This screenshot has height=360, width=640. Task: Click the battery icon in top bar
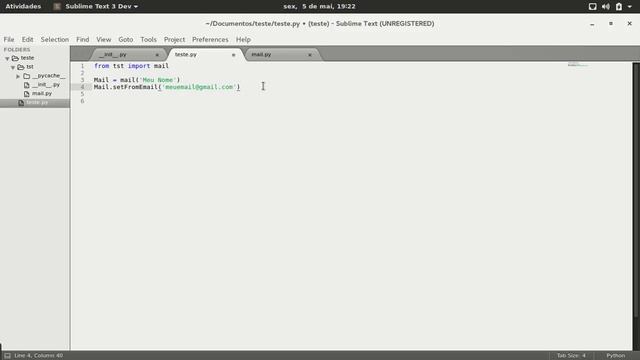pyautogui.click(x=619, y=7)
